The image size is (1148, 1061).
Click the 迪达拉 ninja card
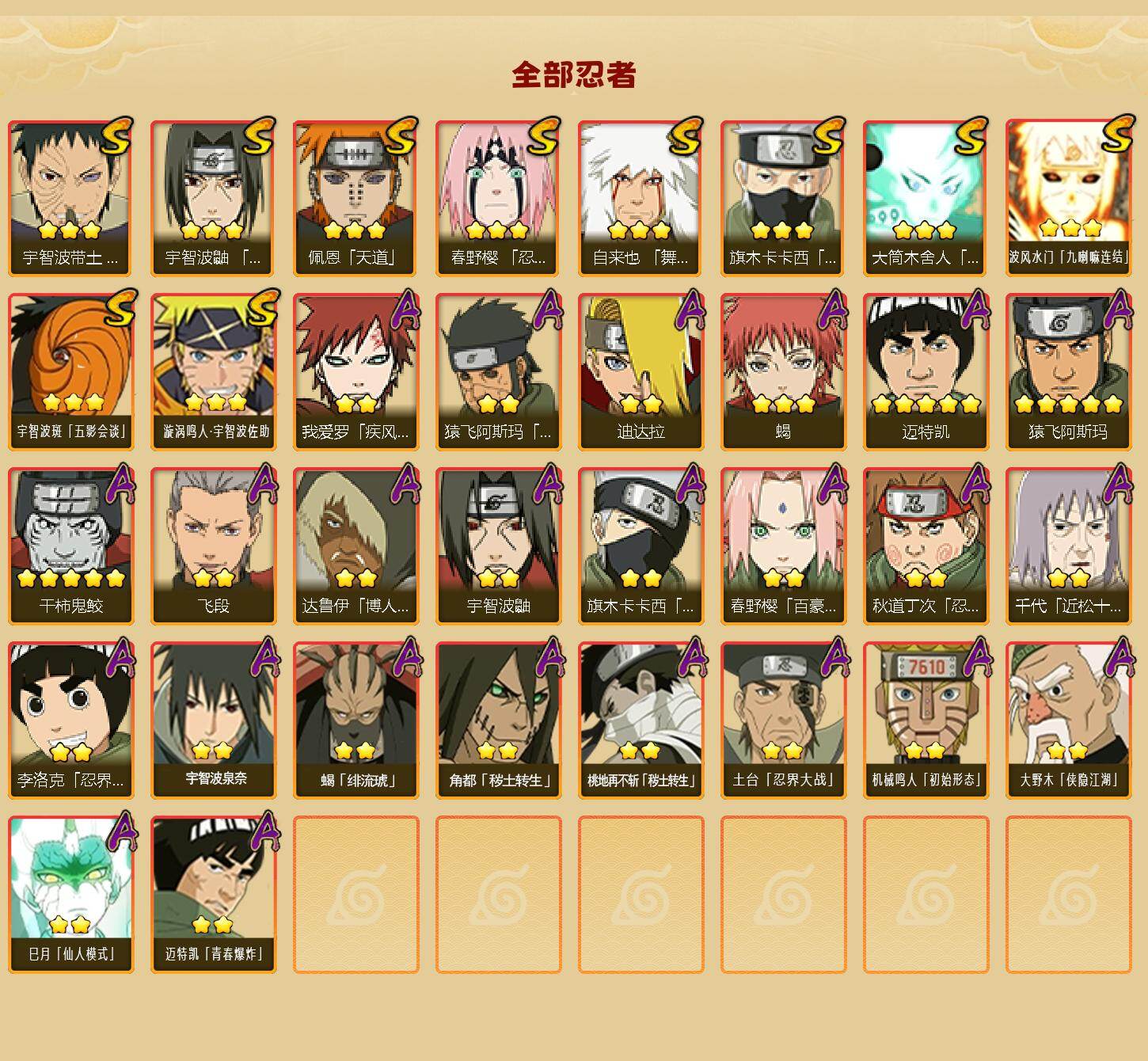(641, 372)
